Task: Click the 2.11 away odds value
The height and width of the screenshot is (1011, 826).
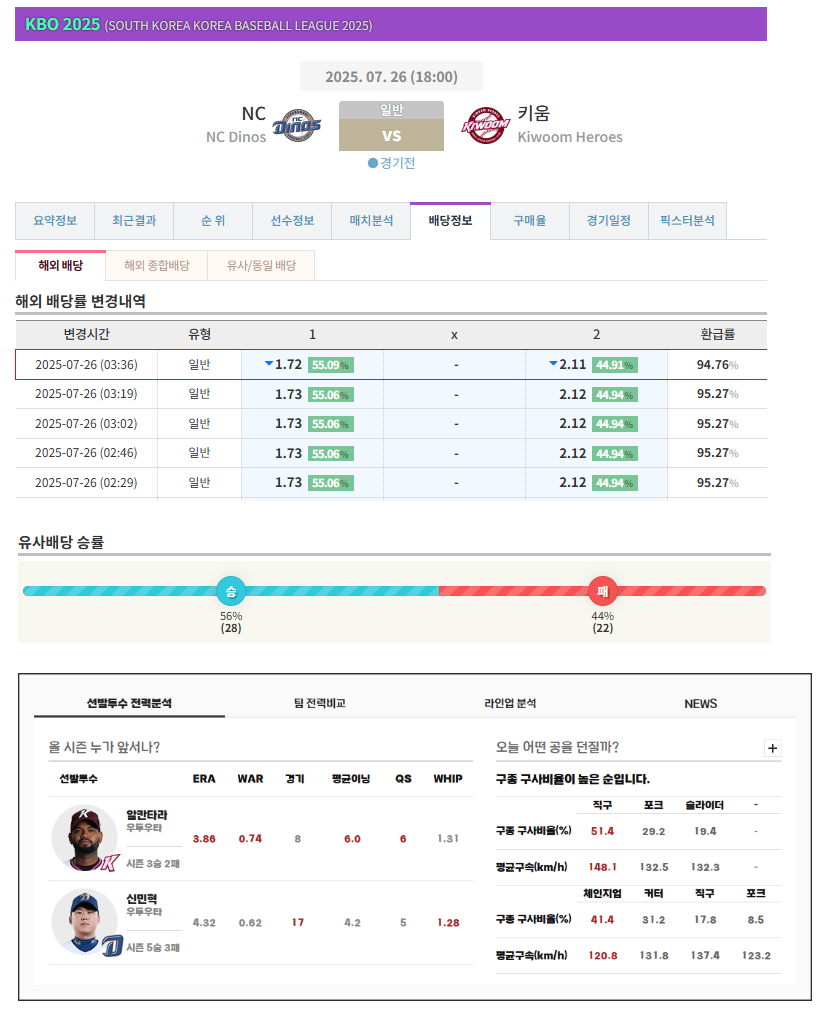Action: pyautogui.click(x=573, y=364)
